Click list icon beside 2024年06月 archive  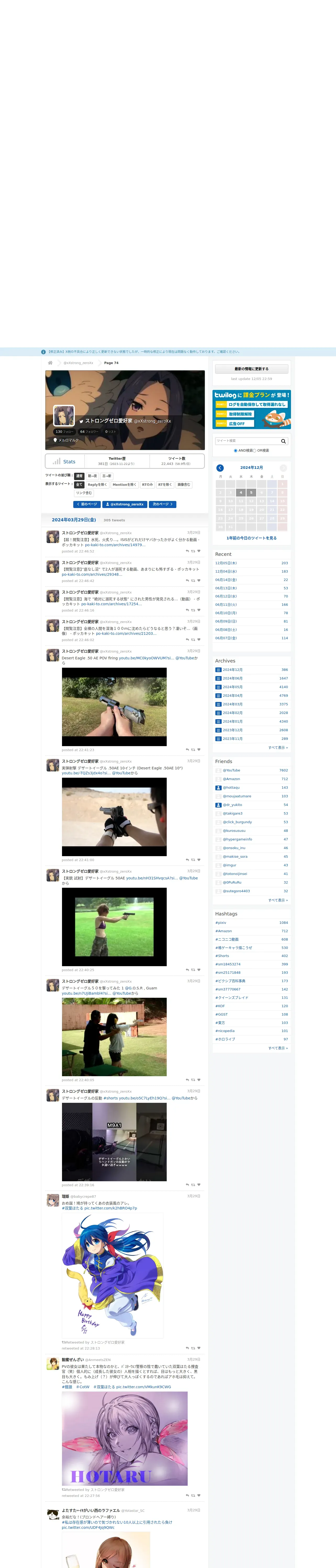pyautogui.click(x=218, y=678)
